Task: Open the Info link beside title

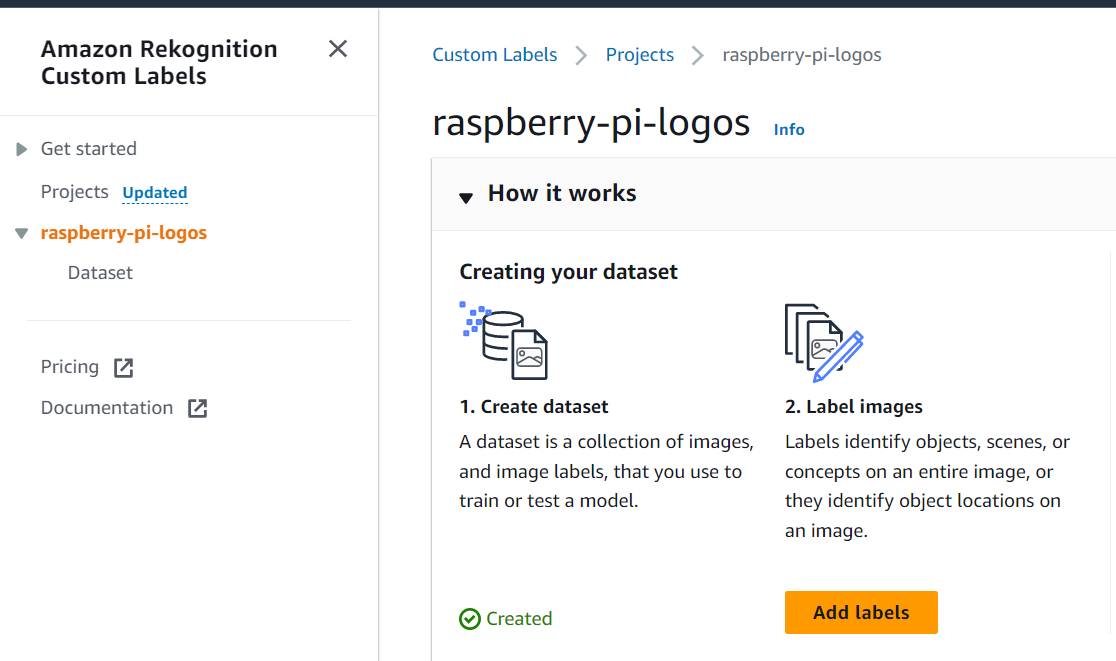Action: 789,129
